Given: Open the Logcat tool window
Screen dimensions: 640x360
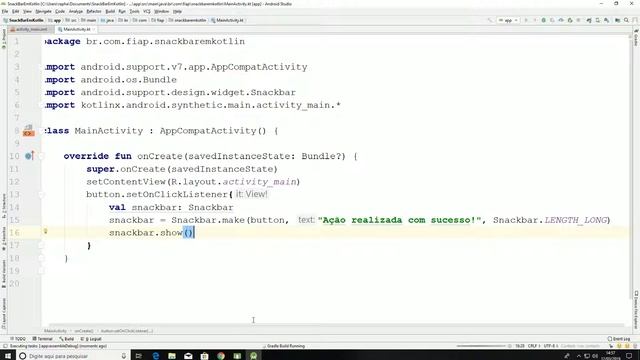Looking at the screenshot, I should click(x=91, y=339).
